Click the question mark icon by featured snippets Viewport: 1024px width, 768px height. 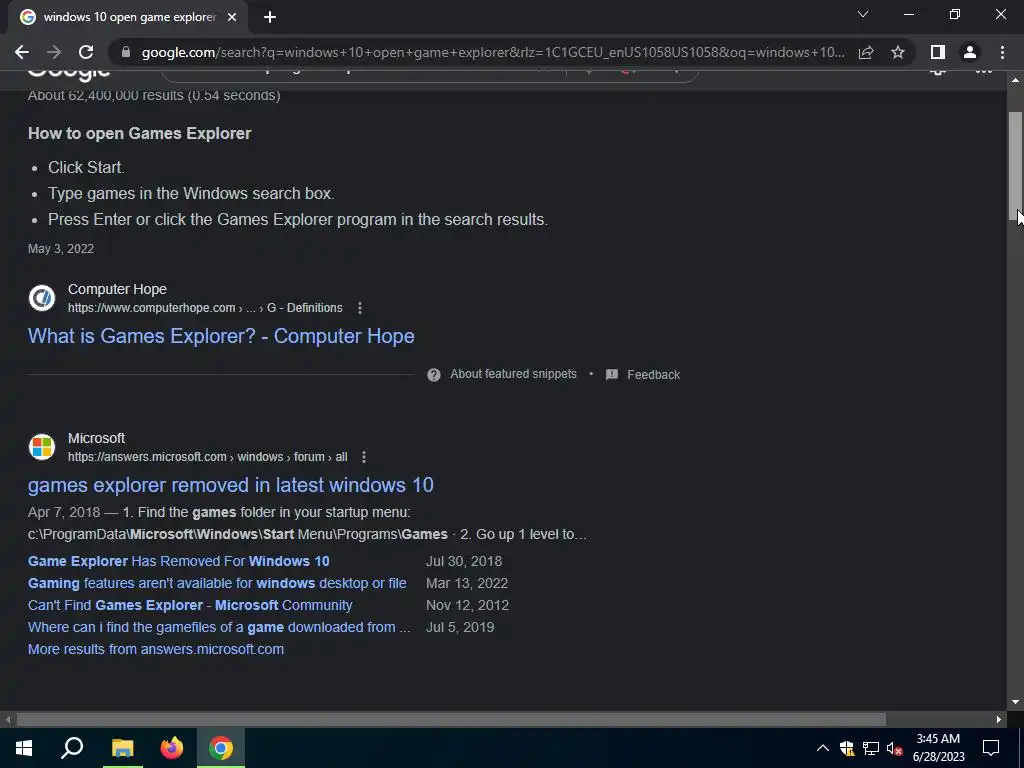[434, 375]
